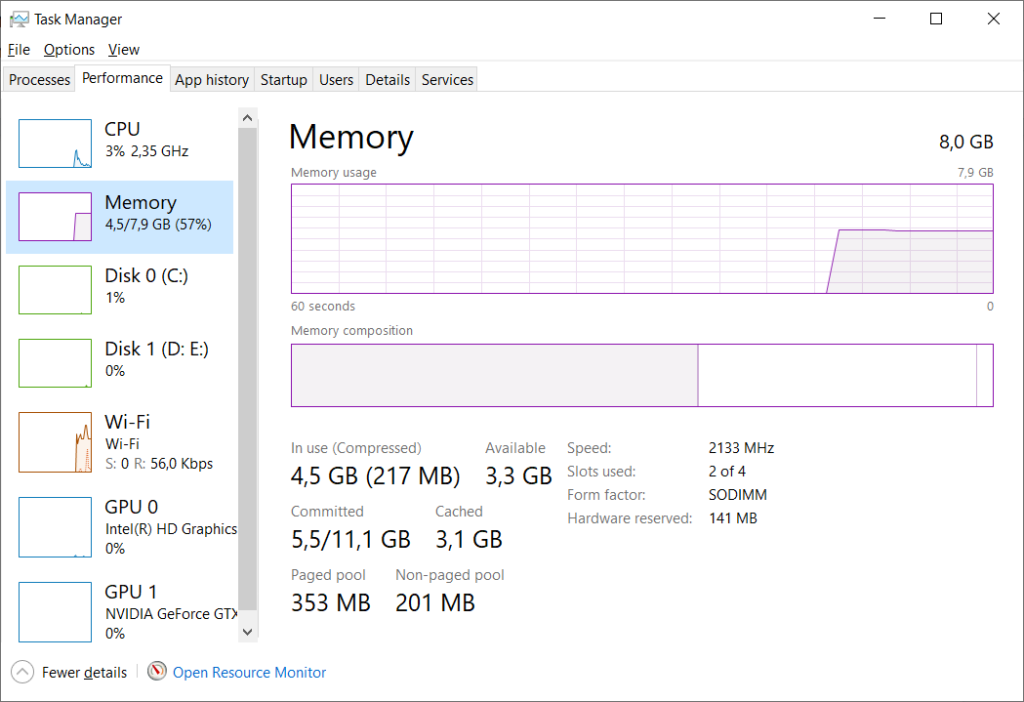Click the '3% 2,35 GHz' CPU value
The height and width of the screenshot is (702, 1024).
click(x=147, y=152)
